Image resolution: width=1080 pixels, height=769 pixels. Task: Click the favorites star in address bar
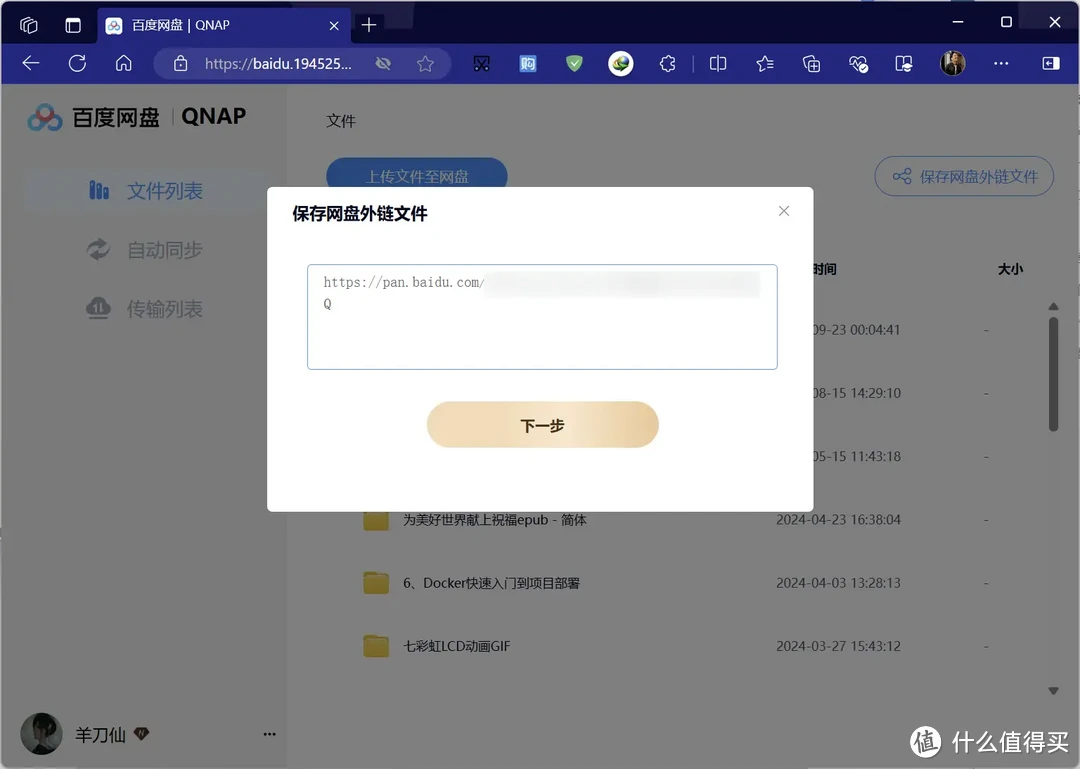tap(426, 63)
